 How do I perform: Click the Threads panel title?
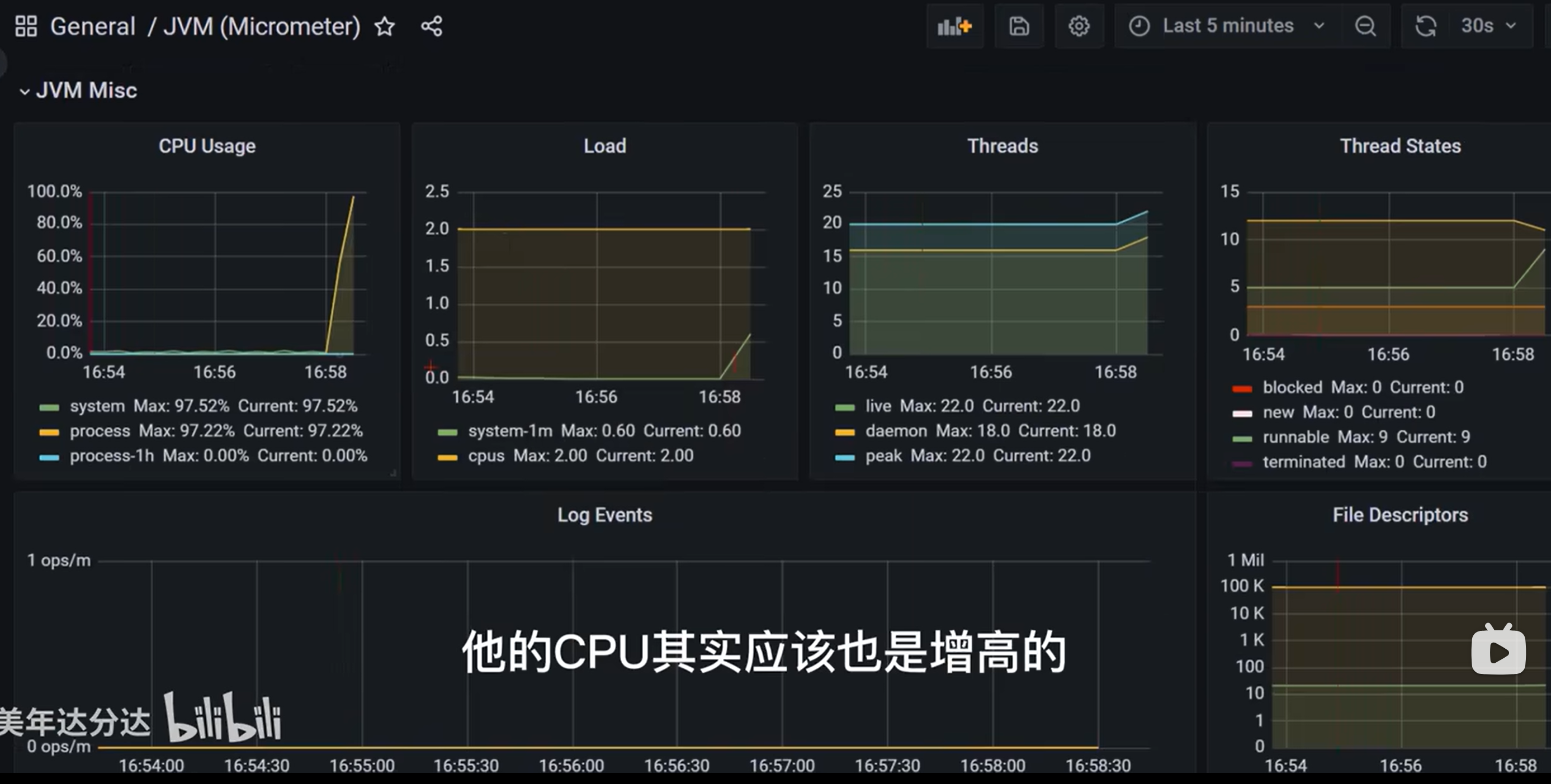[1002, 146]
